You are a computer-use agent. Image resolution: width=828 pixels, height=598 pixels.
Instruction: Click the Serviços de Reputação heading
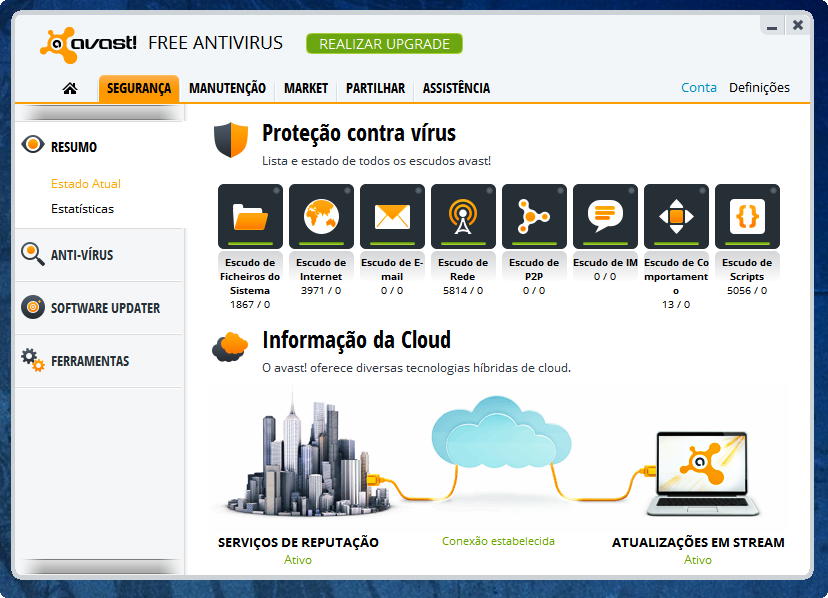(298, 543)
